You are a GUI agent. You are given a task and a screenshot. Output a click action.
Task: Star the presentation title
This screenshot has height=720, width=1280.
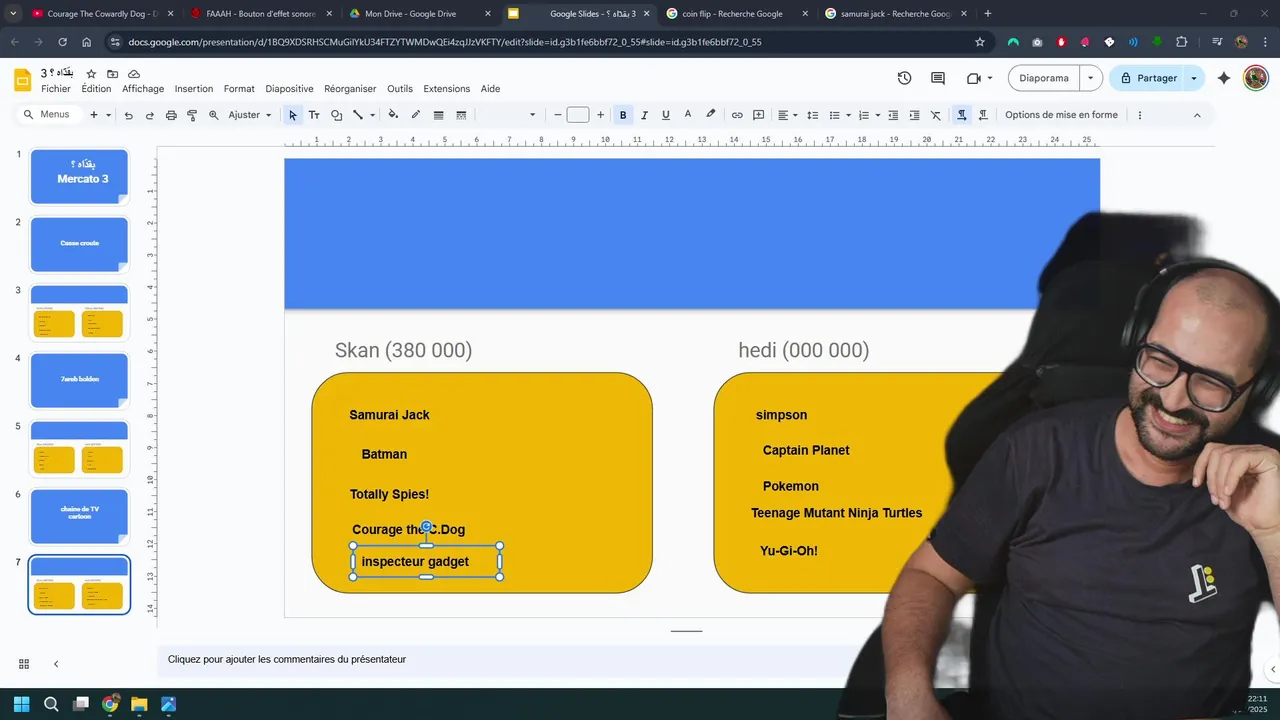tap(91, 74)
